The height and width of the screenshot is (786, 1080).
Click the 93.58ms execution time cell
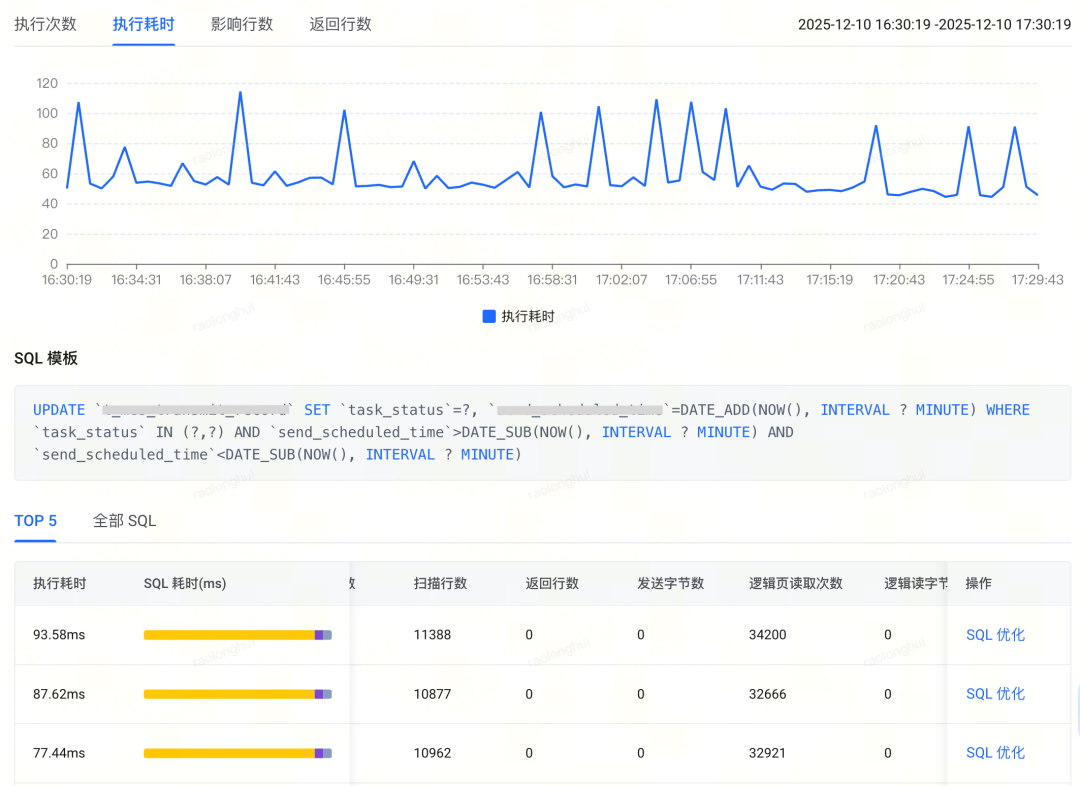click(59, 635)
